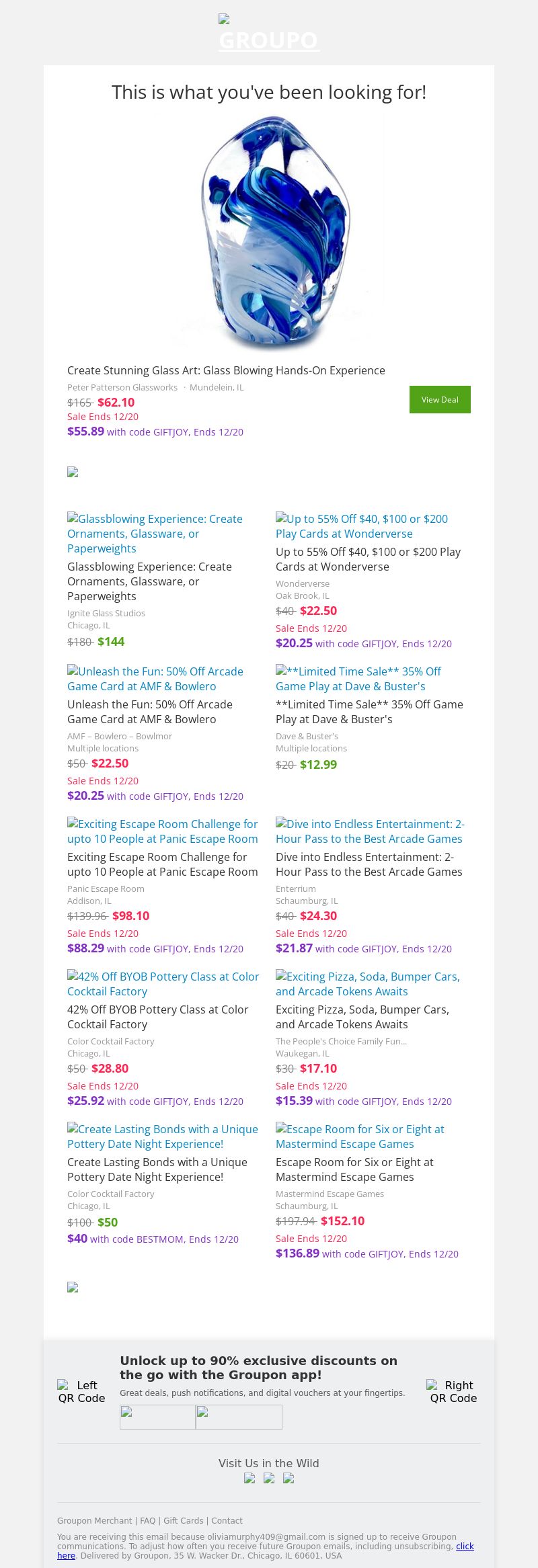
Task: Open the Wonderverse Play Cards deal link
Action: 362,526
